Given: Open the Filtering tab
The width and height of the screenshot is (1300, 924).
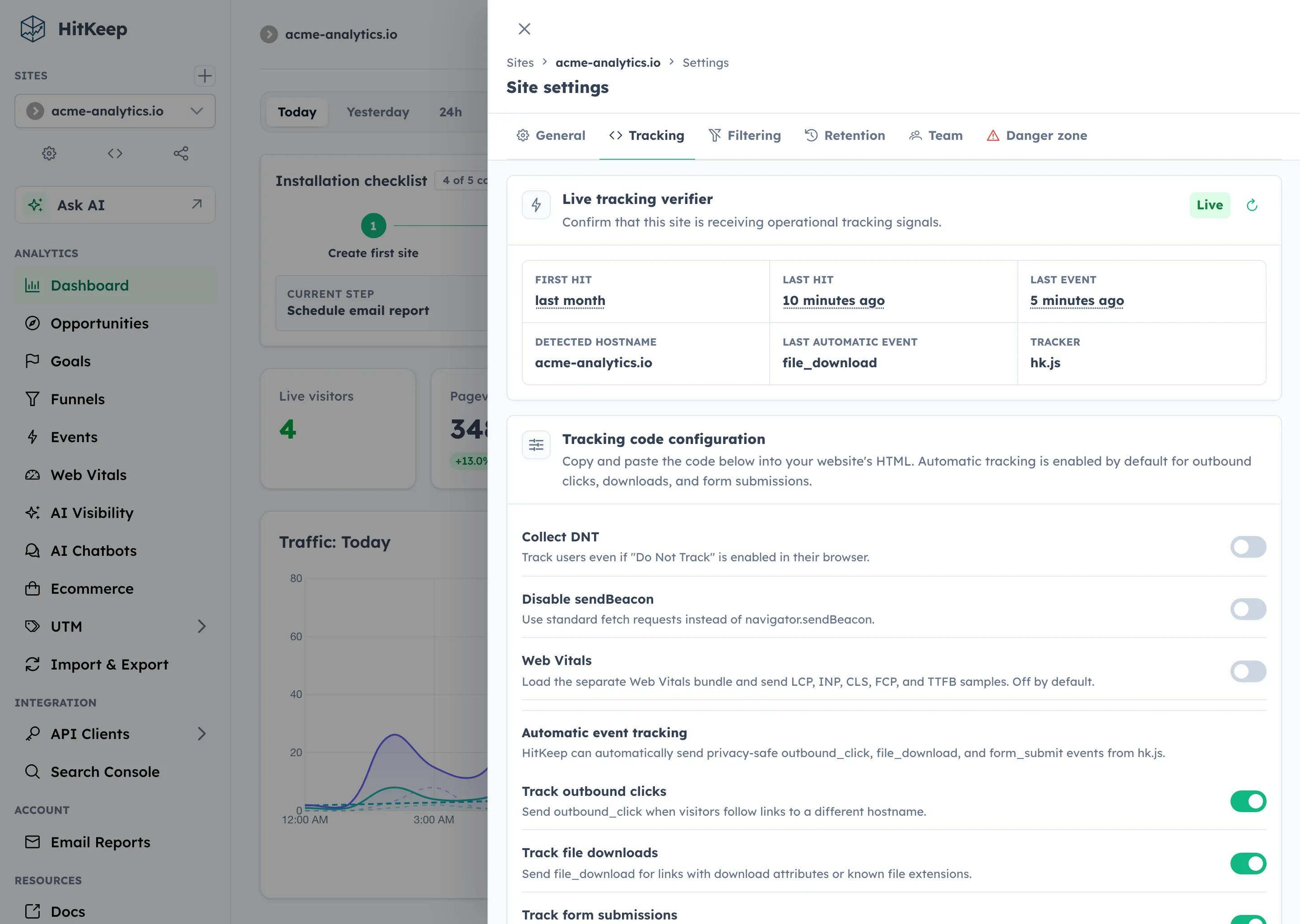Looking at the screenshot, I should [x=744, y=135].
